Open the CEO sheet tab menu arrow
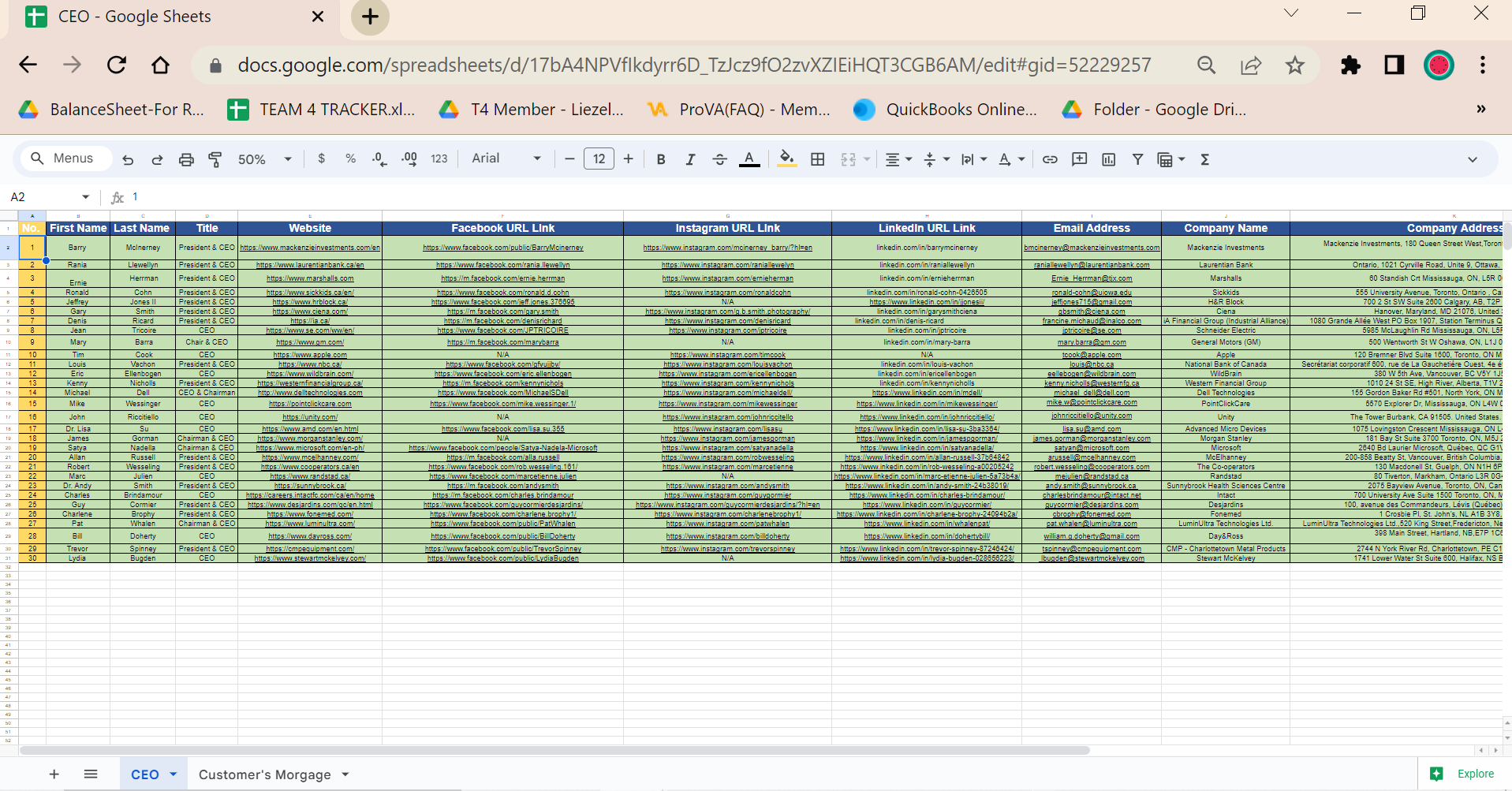 174,774
